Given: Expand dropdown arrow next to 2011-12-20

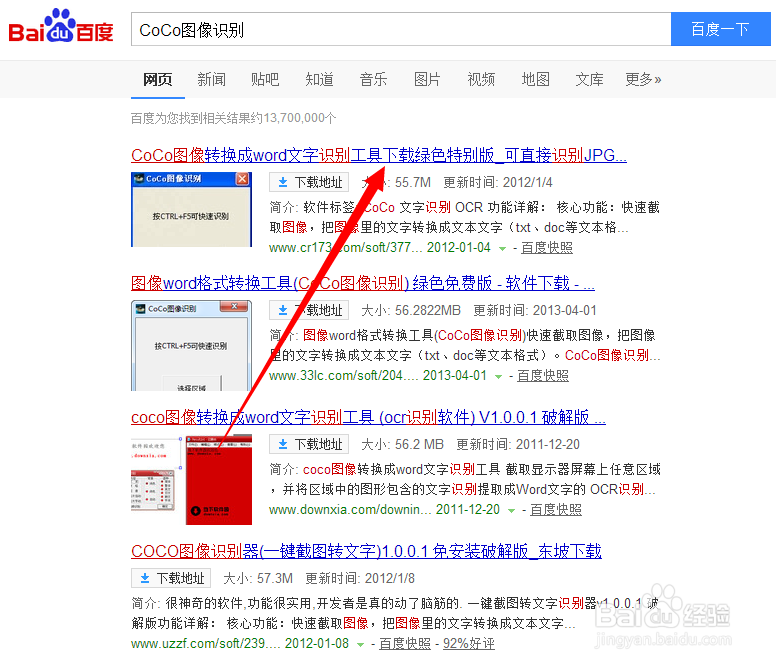Looking at the screenshot, I should pos(511,511).
